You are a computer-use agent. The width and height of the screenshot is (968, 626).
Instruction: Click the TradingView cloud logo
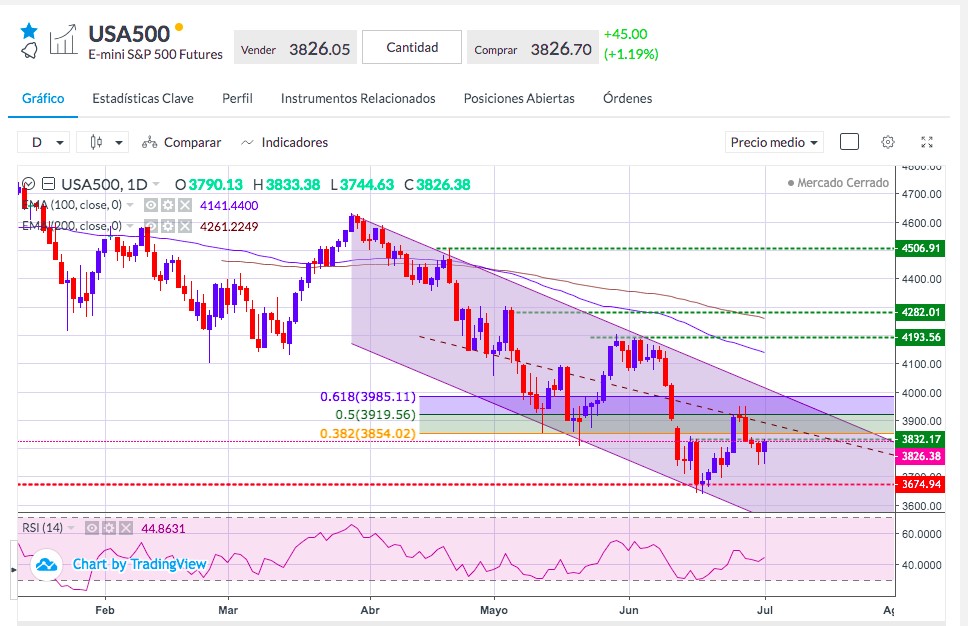pyautogui.click(x=46, y=564)
